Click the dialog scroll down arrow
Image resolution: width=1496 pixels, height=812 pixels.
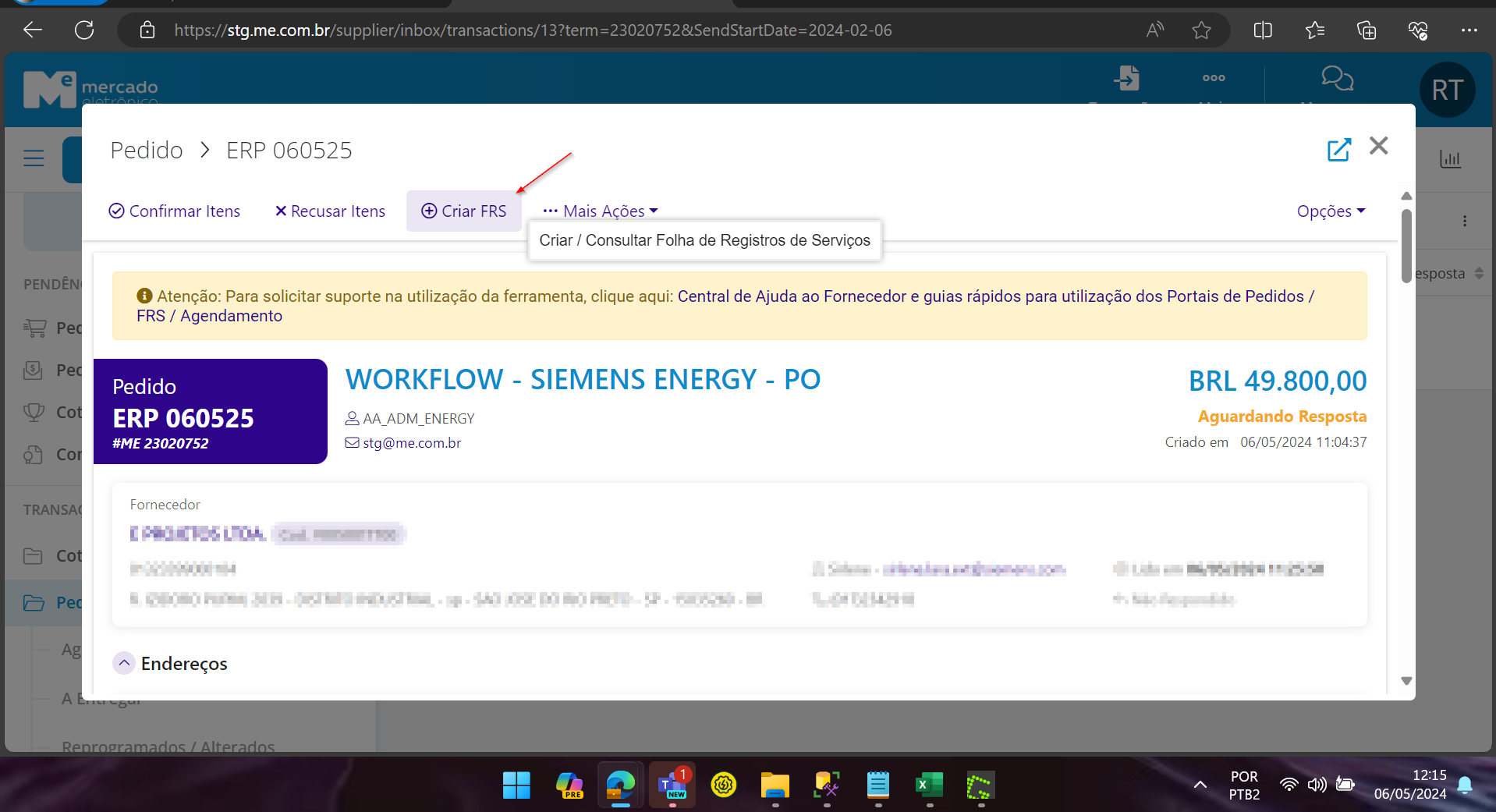pos(1406,681)
